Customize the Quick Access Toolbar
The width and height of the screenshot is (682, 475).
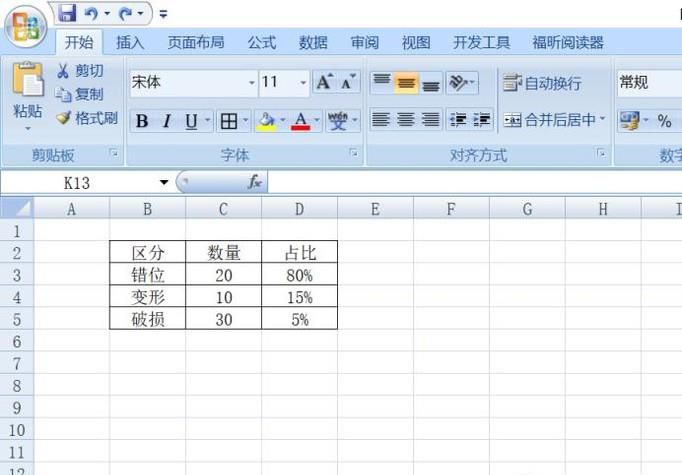point(164,14)
